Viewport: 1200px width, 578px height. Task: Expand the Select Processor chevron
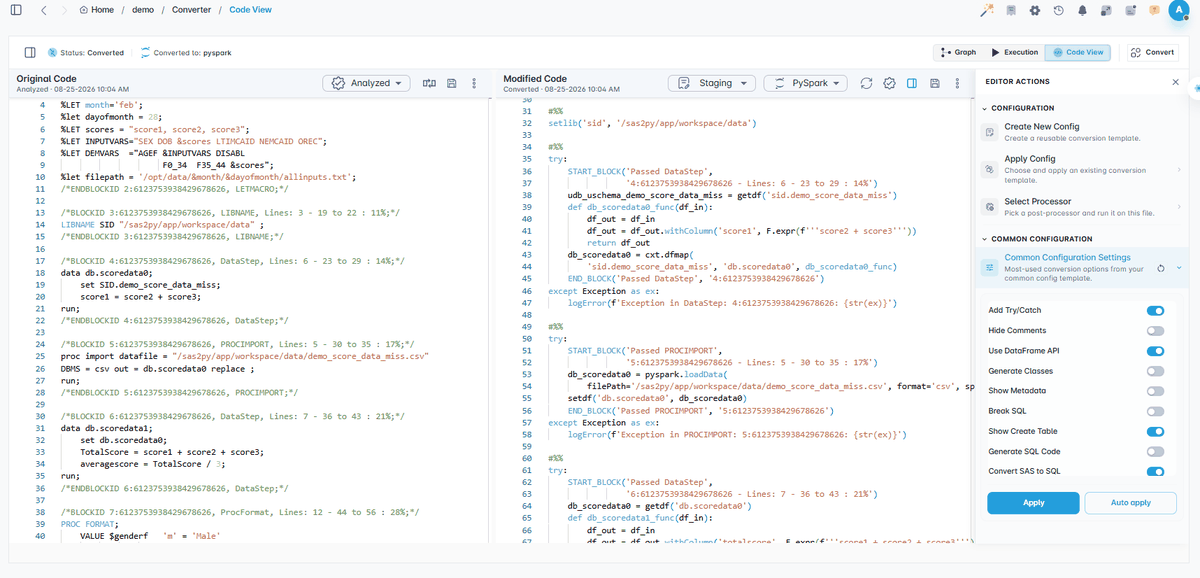point(1180,208)
